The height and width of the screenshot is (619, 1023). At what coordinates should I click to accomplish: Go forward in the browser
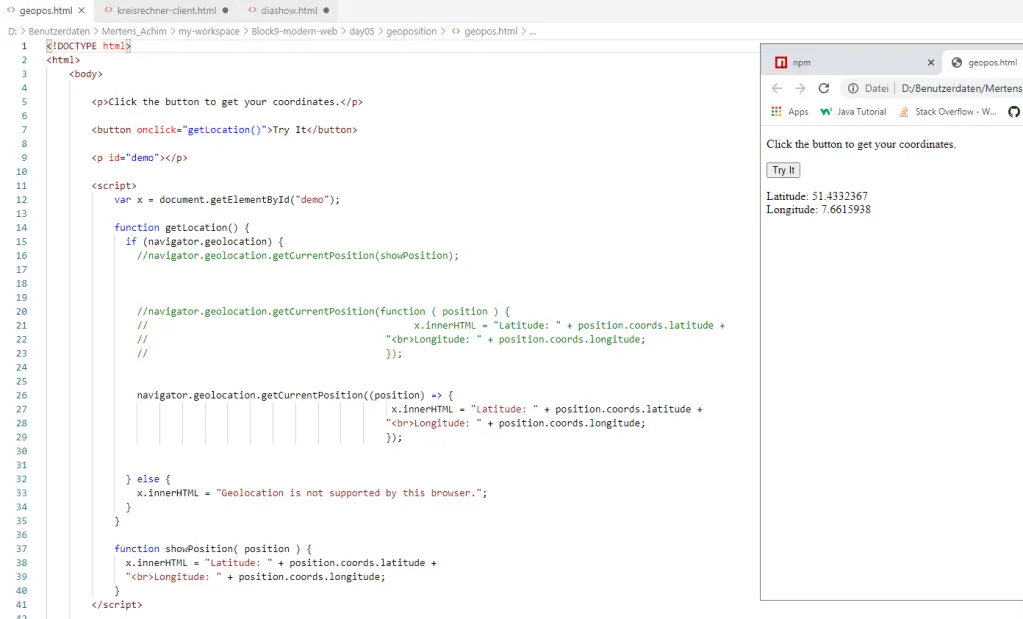800,88
